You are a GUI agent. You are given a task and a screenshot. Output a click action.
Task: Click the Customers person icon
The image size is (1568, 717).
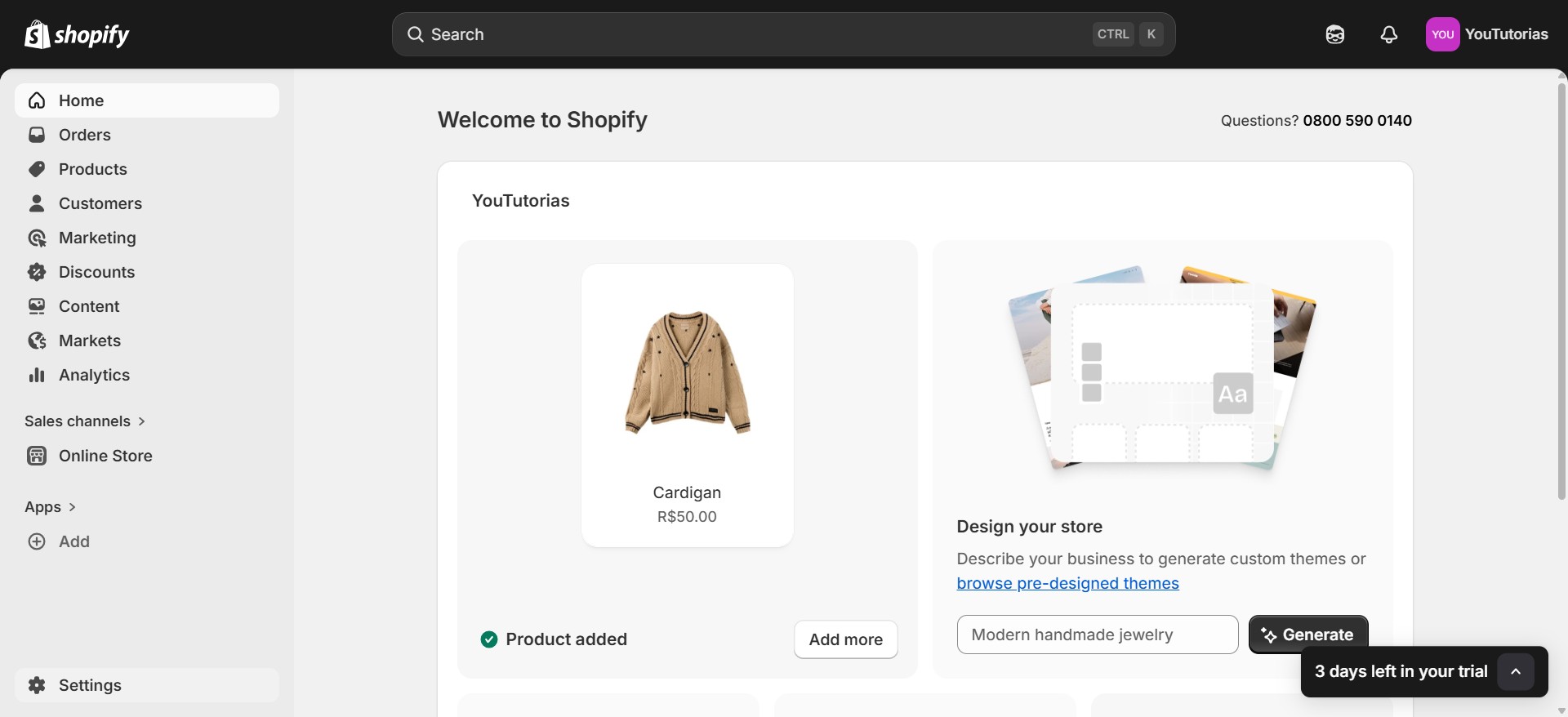[37, 203]
